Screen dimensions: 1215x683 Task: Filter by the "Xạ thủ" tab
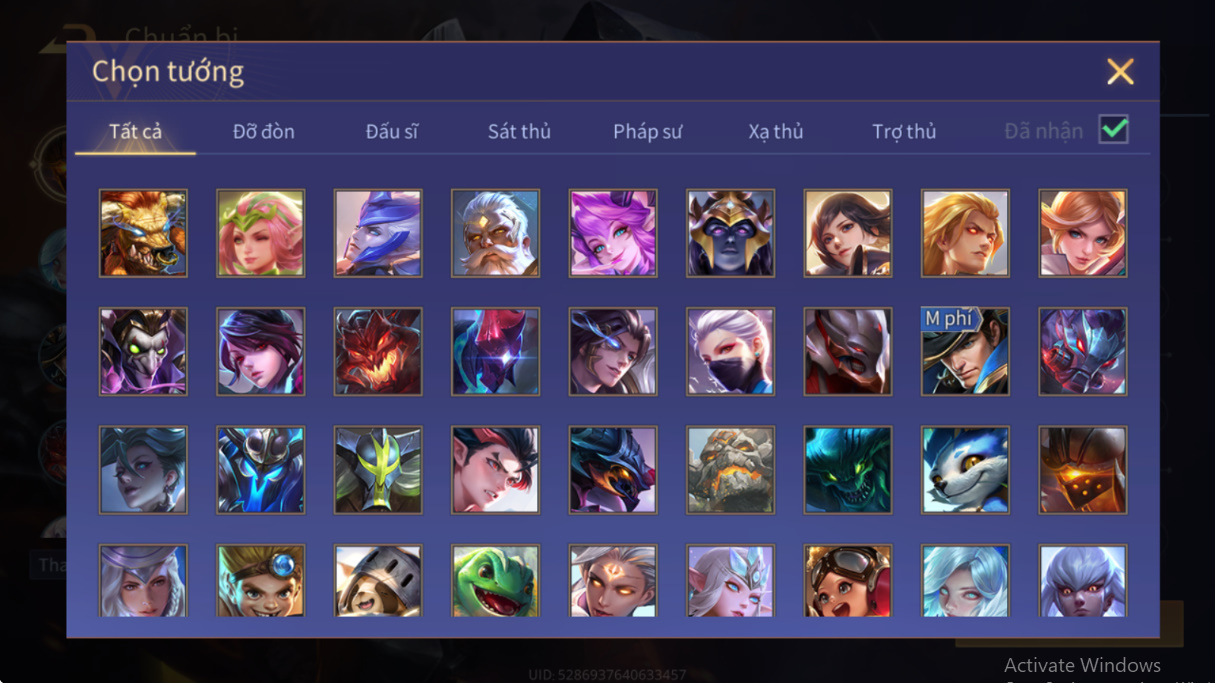[x=776, y=131]
